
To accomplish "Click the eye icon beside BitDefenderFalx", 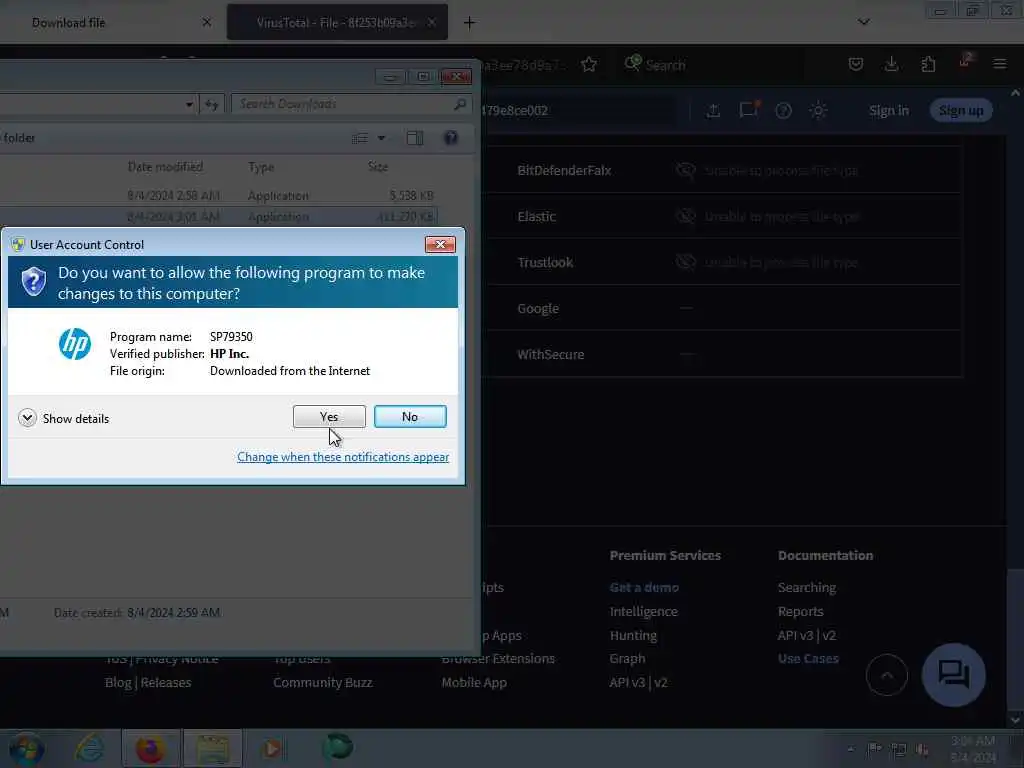I will [685, 170].
